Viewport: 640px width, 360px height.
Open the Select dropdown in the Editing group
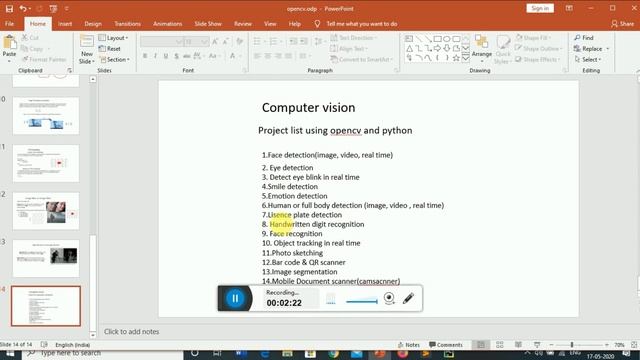[588, 60]
